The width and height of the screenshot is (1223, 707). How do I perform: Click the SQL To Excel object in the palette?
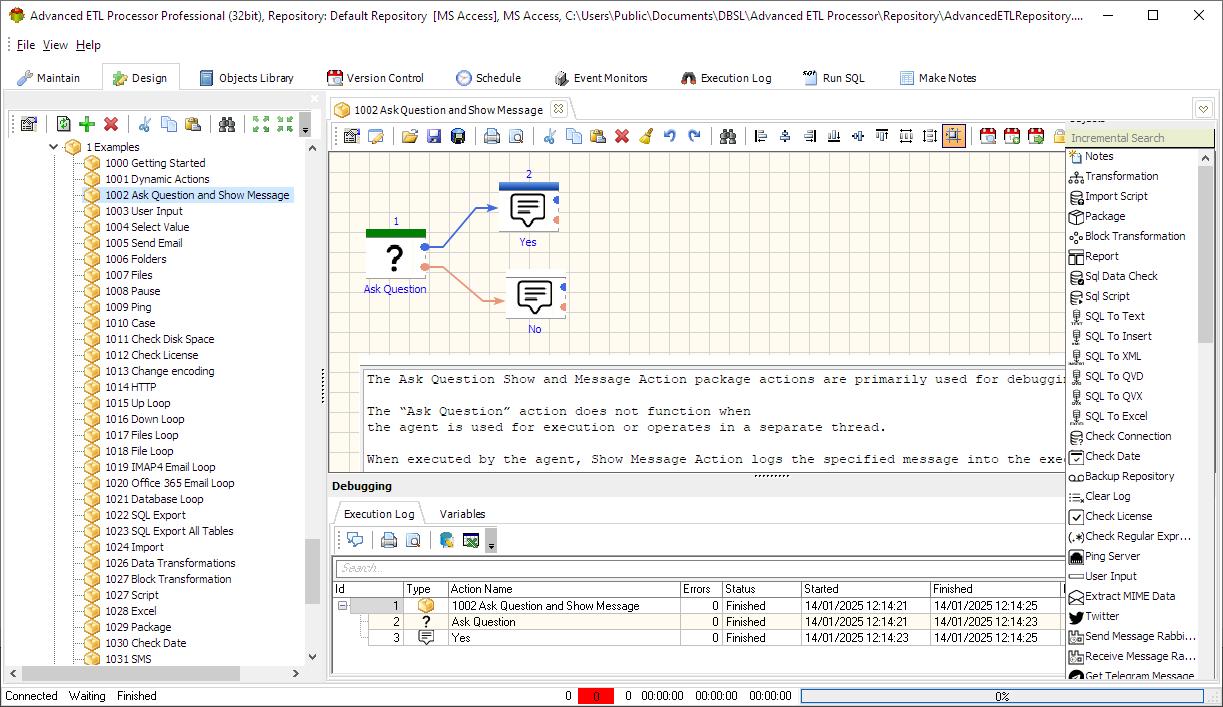[1116, 416]
